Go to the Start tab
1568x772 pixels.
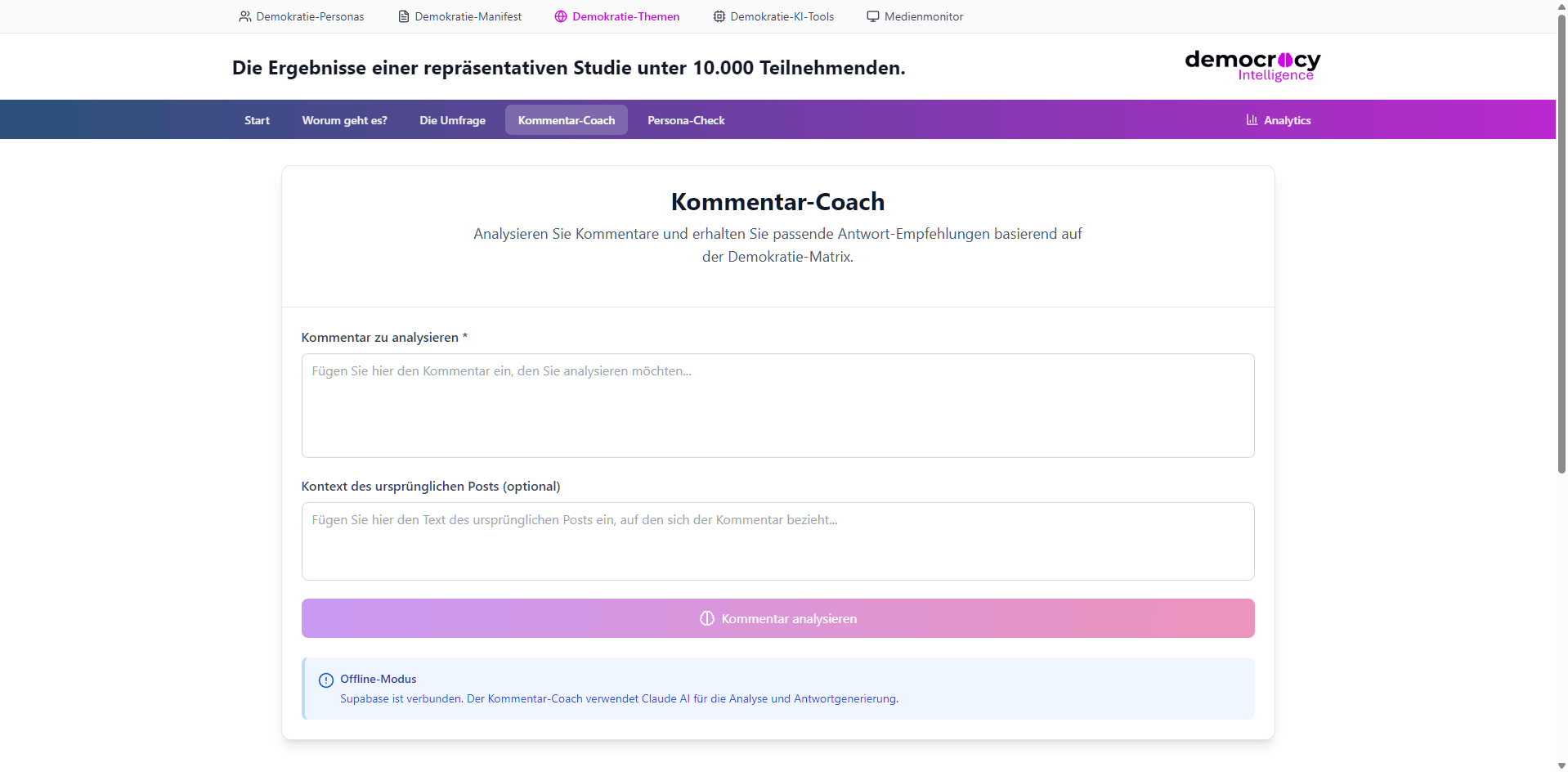click(x=257, y=120)
